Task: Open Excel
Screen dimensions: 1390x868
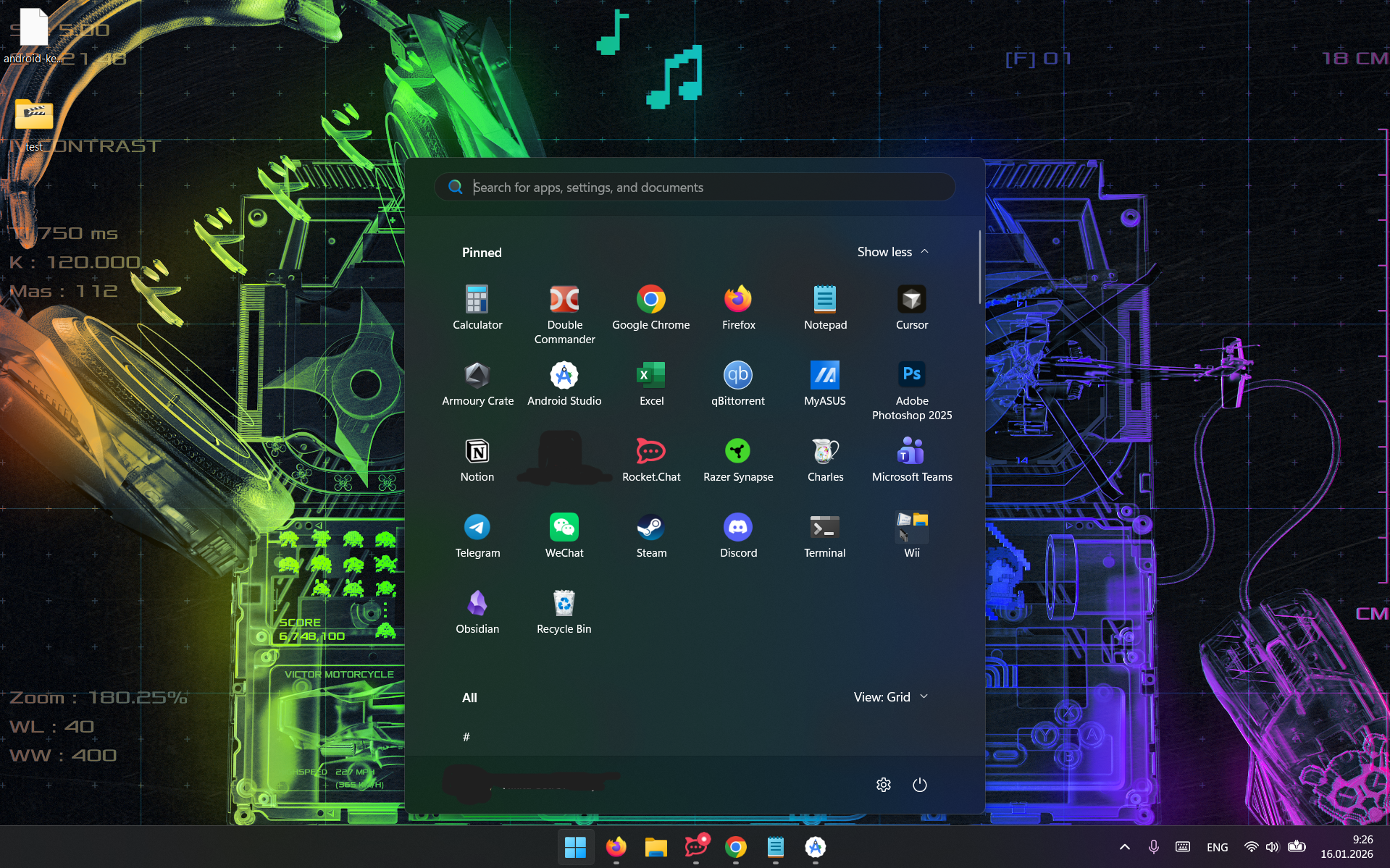Action: [651, 384]
